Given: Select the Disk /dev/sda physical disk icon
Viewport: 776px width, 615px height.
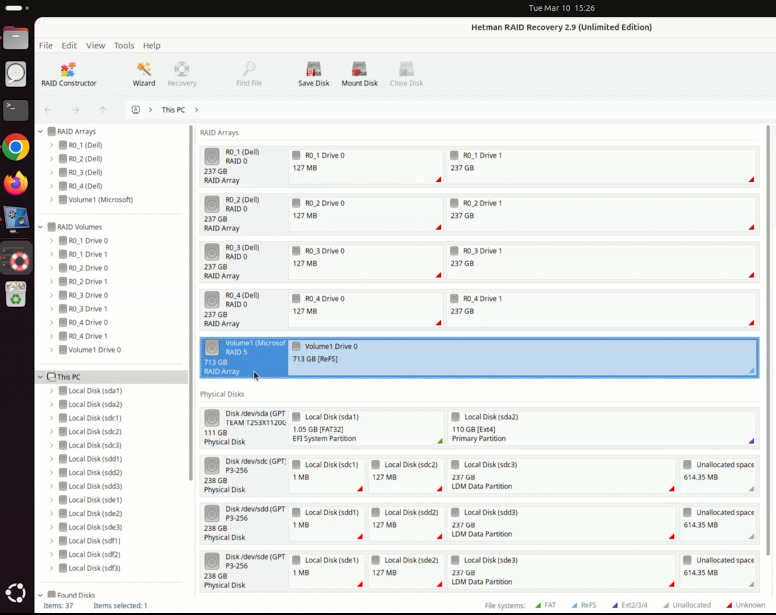Looking at the screenshot, I should pyautogui.click(x=212, y=418).
